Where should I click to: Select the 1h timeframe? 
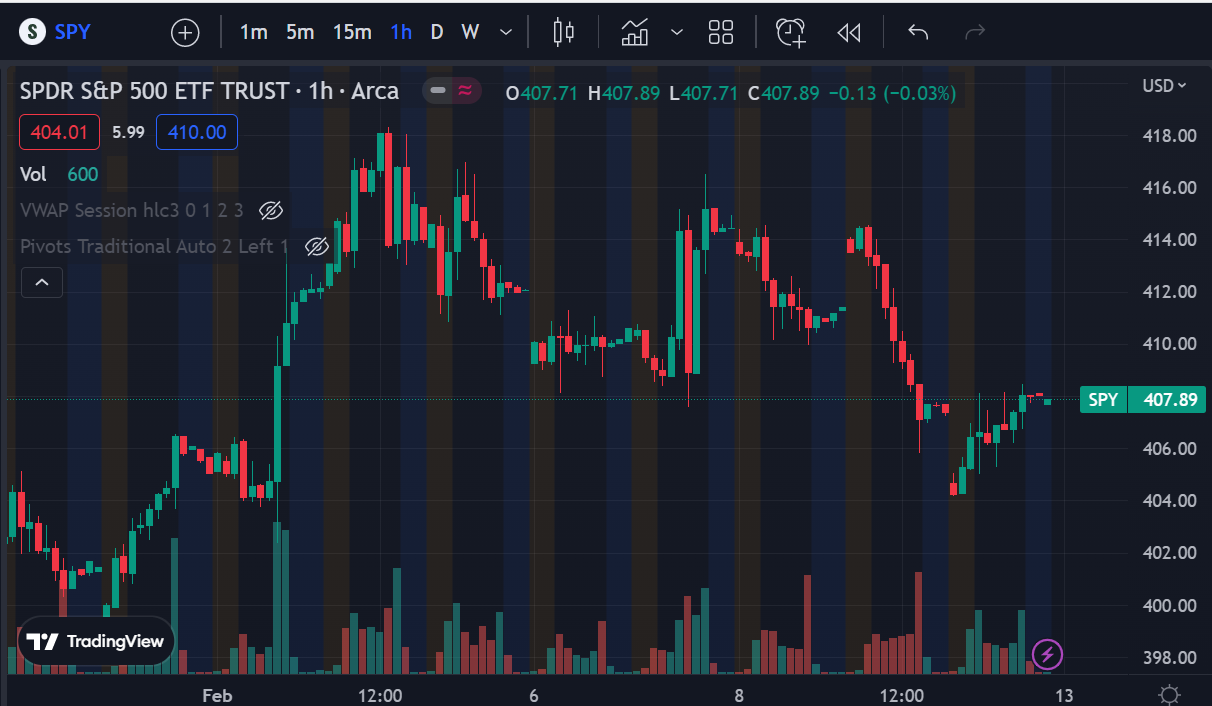[401, 32]
